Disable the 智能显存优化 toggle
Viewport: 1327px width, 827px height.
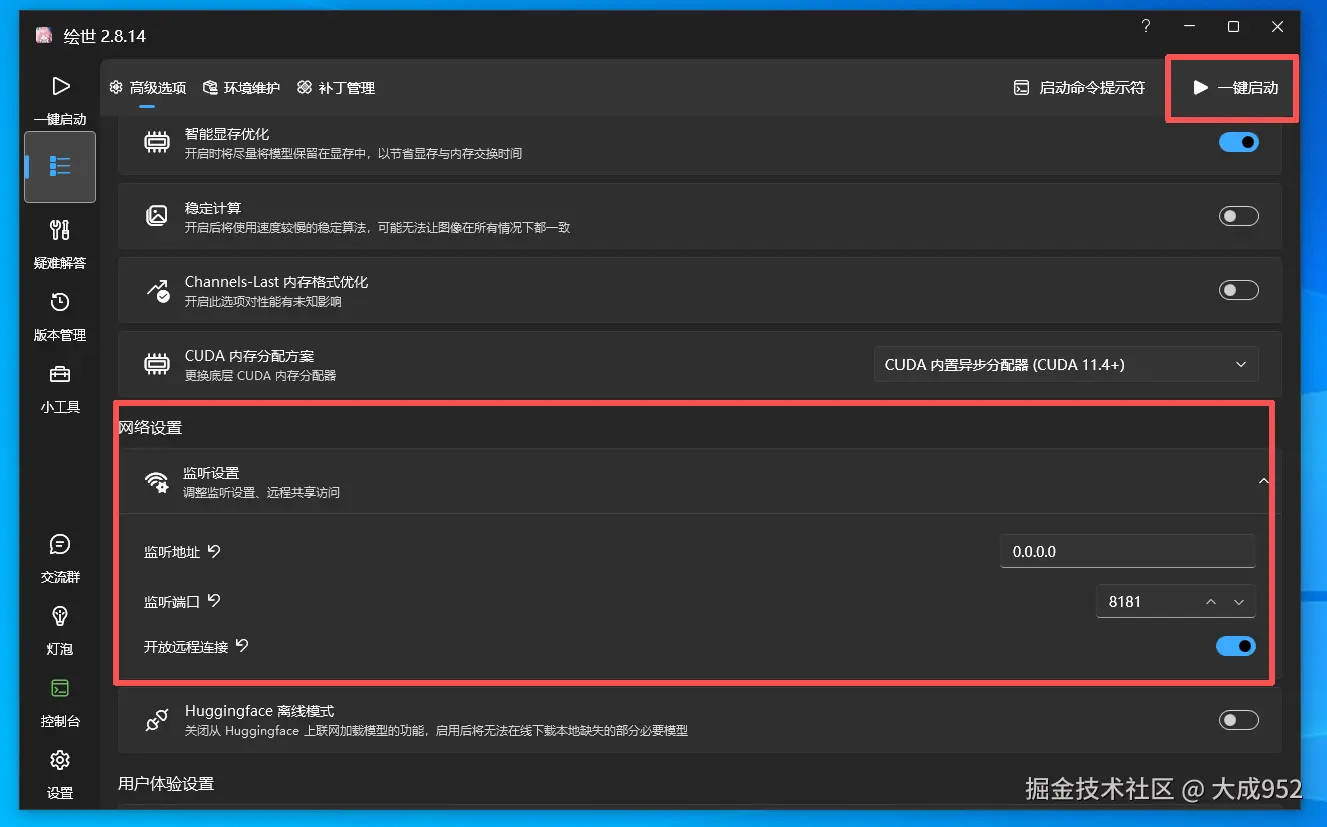click(x=1238, y=142)
